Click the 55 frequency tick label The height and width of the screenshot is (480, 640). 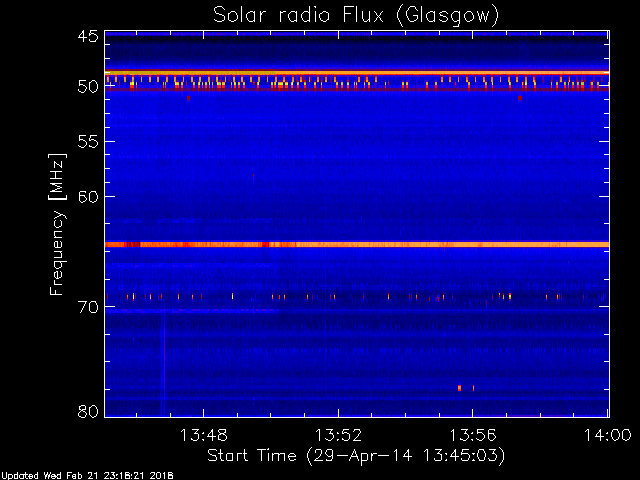point(88,142)
